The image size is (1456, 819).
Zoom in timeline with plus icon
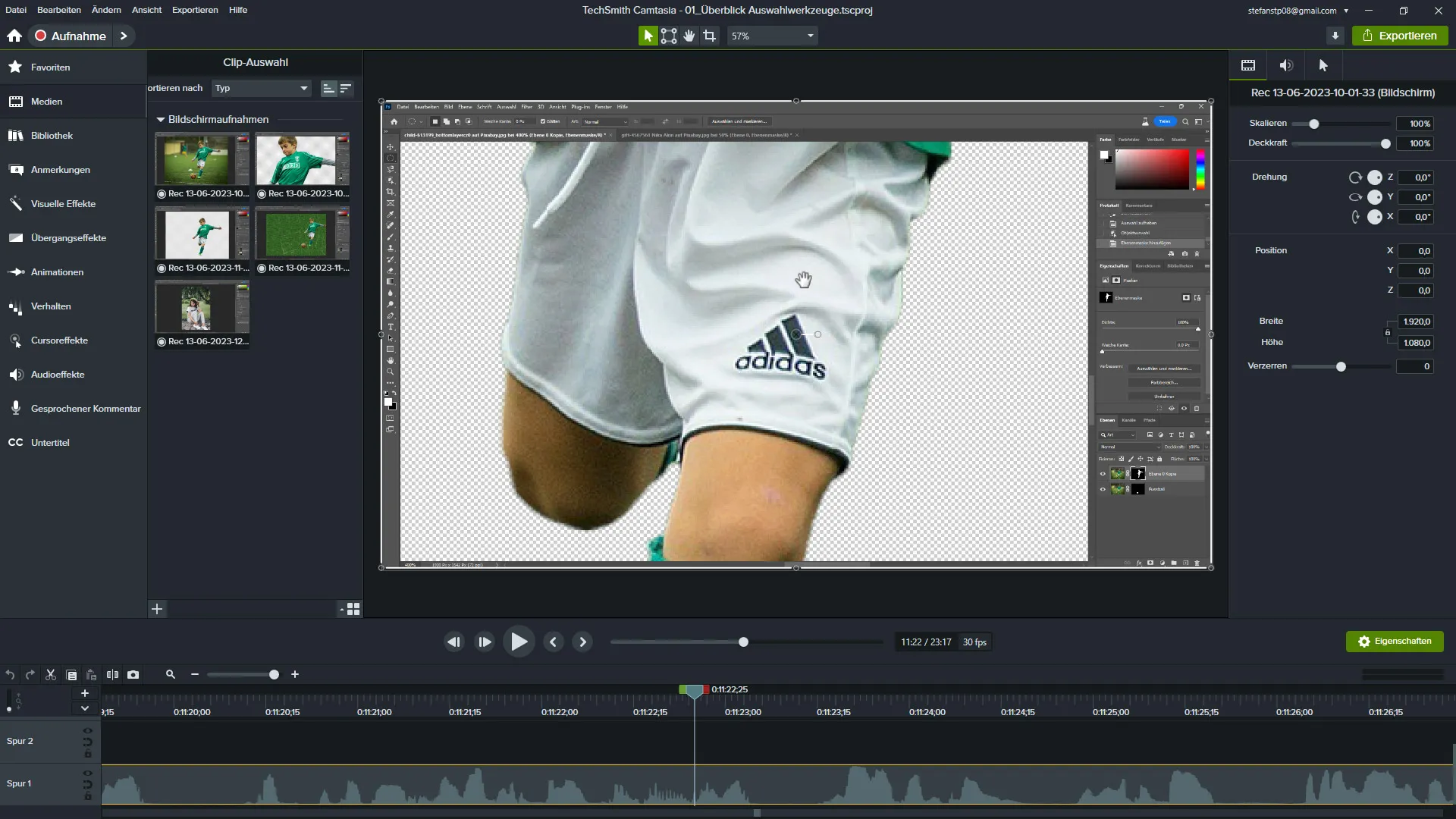[x=295, y=674]
